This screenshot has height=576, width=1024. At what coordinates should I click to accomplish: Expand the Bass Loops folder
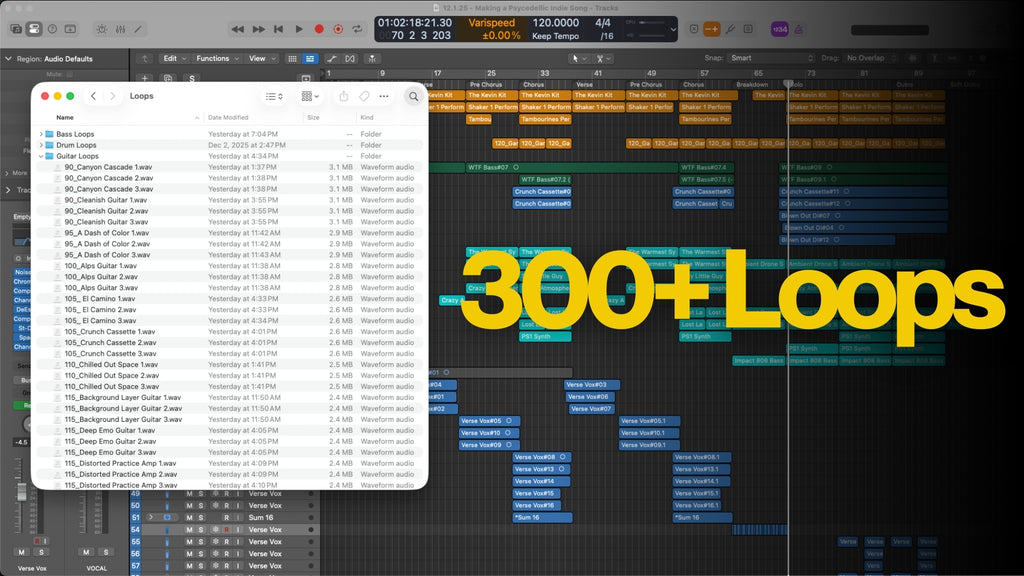click(41, 134)
